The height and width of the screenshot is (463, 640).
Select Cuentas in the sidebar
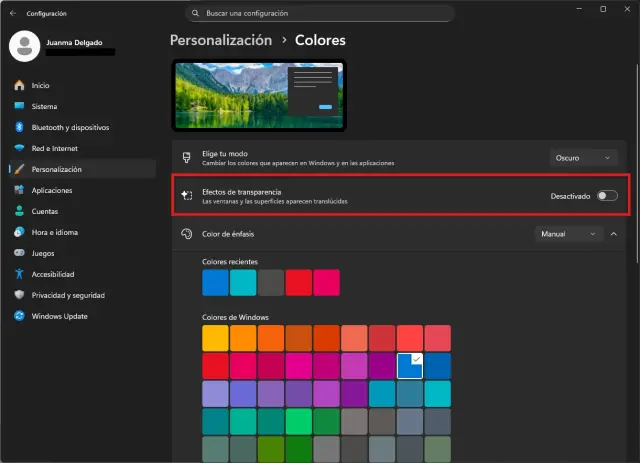click(x=44, y=211)
